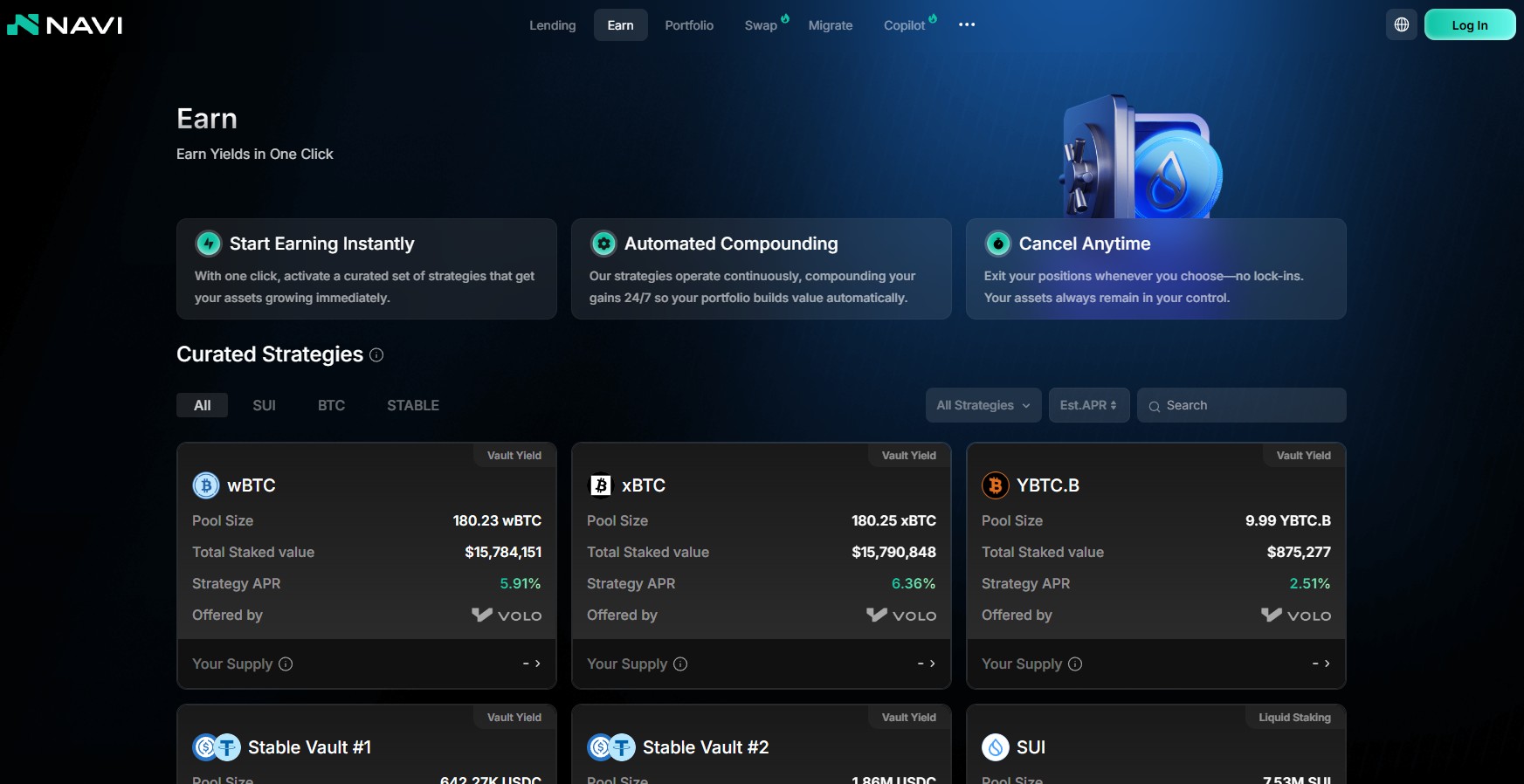1524x784 pixels.
Task: Click the YBTC.B coin icon
Action: point(996,485)
